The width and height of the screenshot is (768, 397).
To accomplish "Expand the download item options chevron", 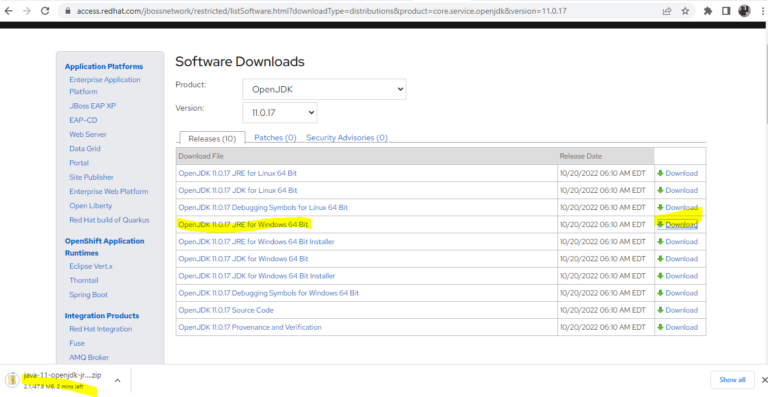I will [118, 380].
